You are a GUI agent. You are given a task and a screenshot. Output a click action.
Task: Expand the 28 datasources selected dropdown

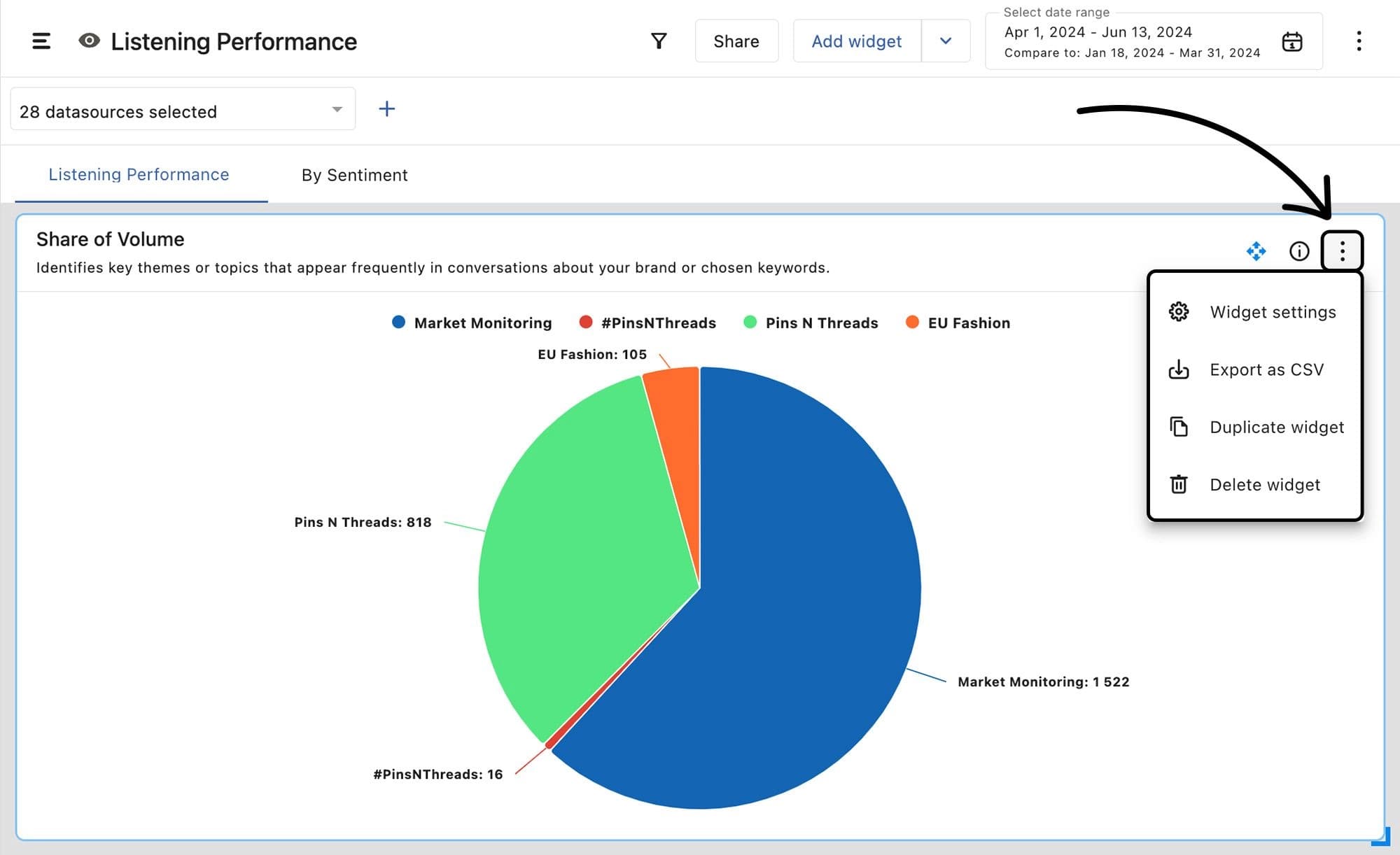point(183,109)
